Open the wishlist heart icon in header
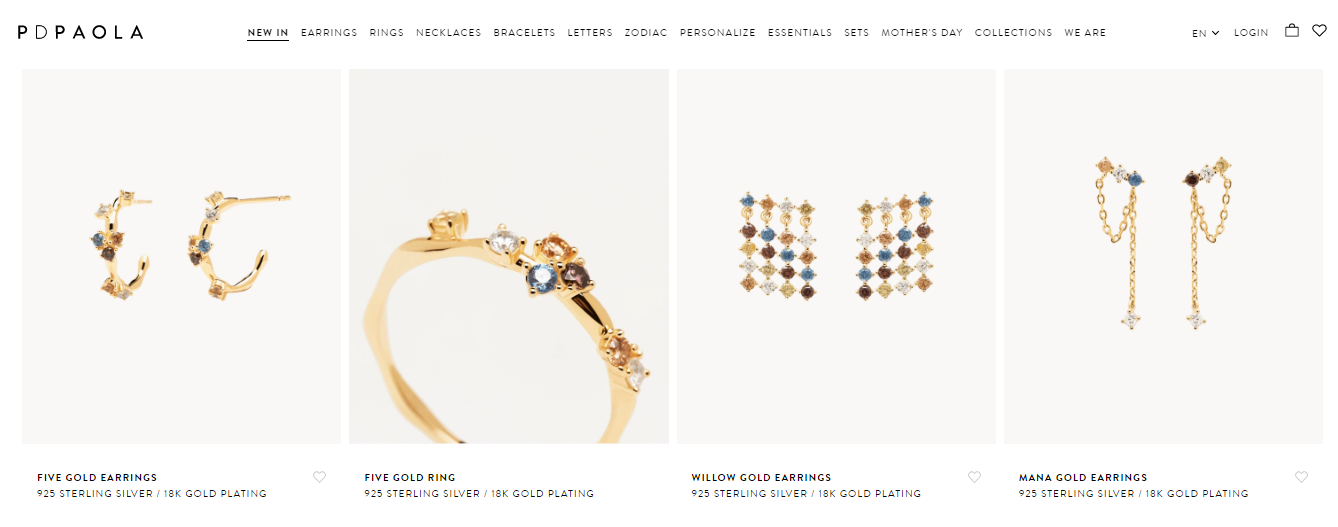1338x527 pixels. tap(1319, 31)
